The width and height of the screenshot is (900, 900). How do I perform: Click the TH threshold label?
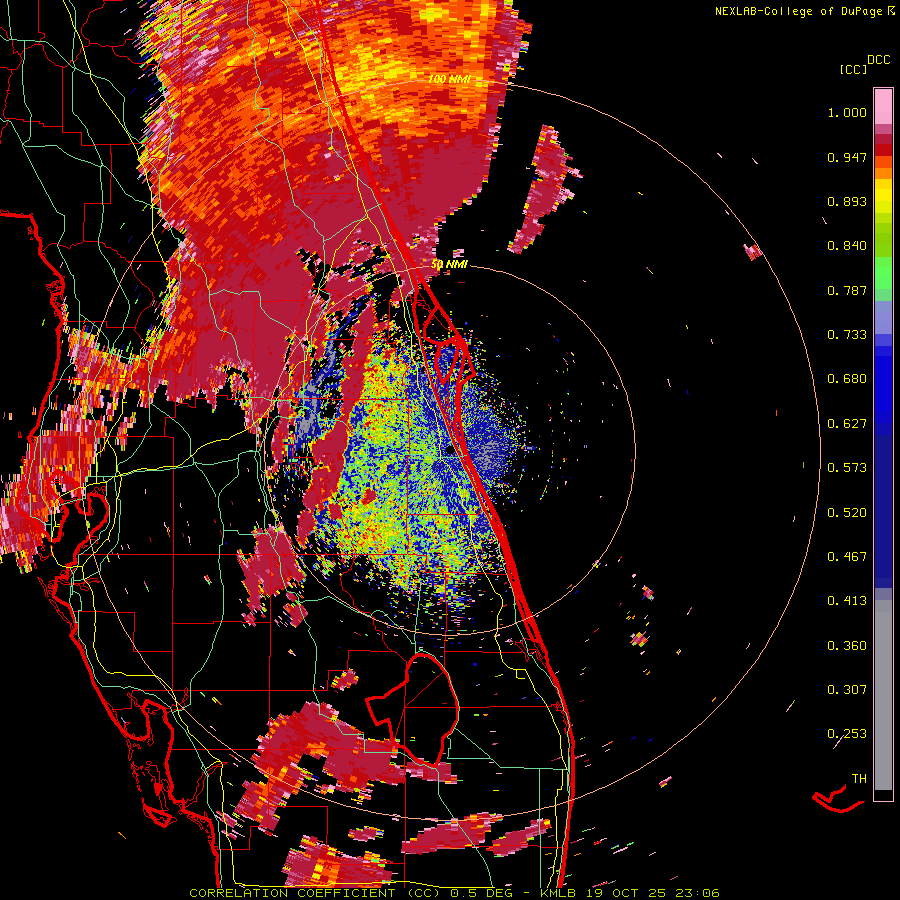click(x=859, y=779)
